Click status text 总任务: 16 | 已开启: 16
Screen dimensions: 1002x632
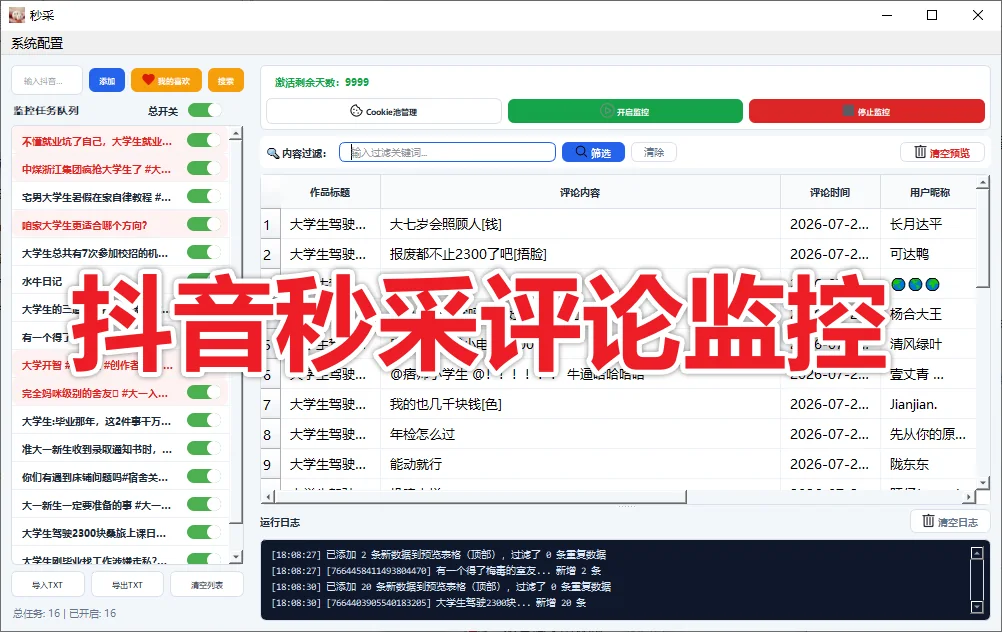[x=65, y=613]
